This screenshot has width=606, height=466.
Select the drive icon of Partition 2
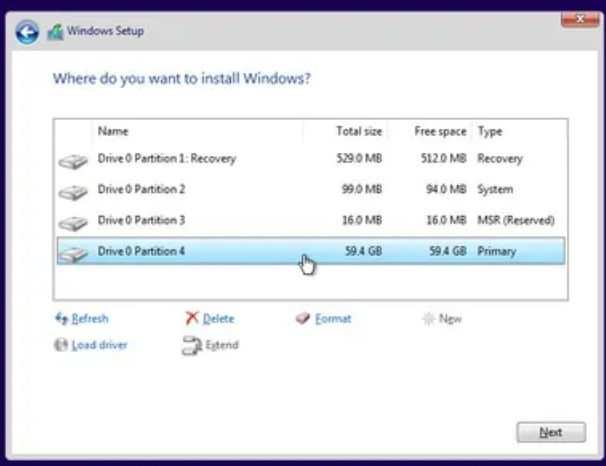point(73,192)
